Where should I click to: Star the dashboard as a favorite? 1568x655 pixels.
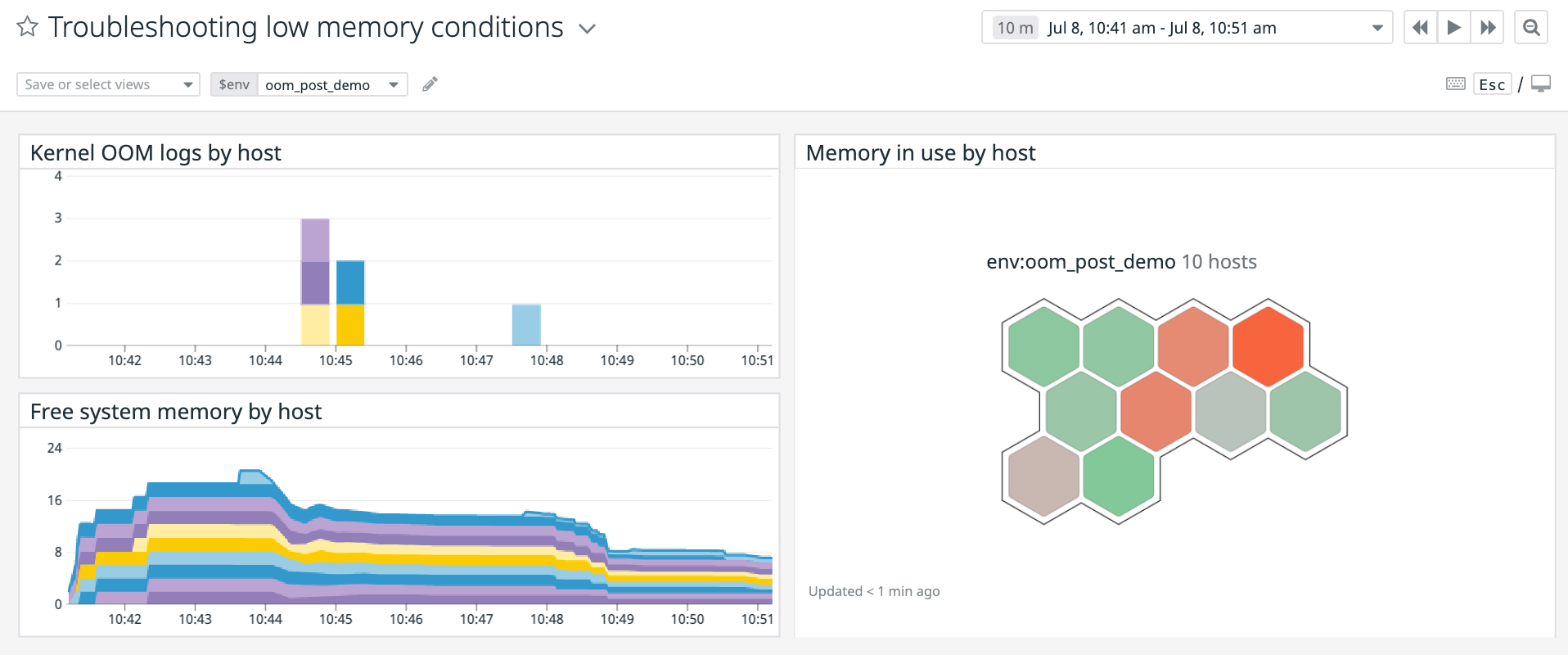tap(27, 27)
